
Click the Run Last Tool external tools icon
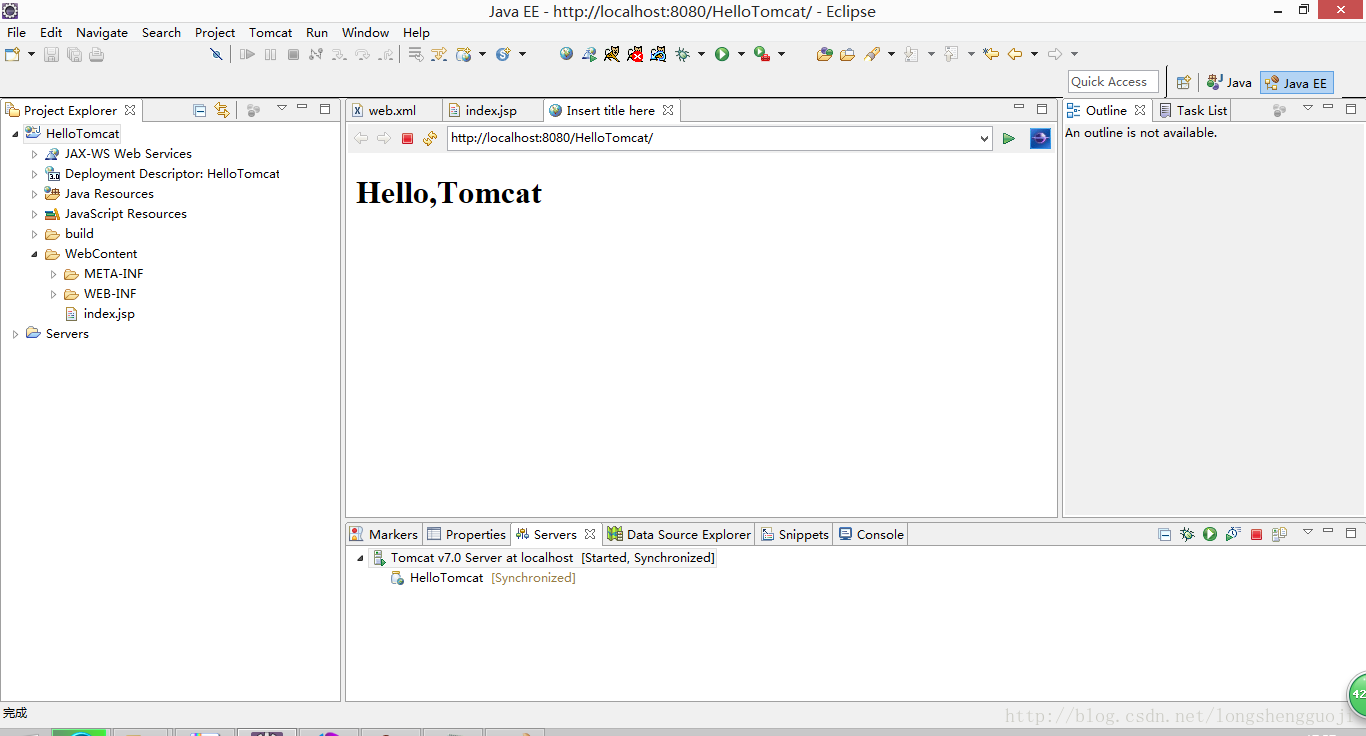coord(762,54)
